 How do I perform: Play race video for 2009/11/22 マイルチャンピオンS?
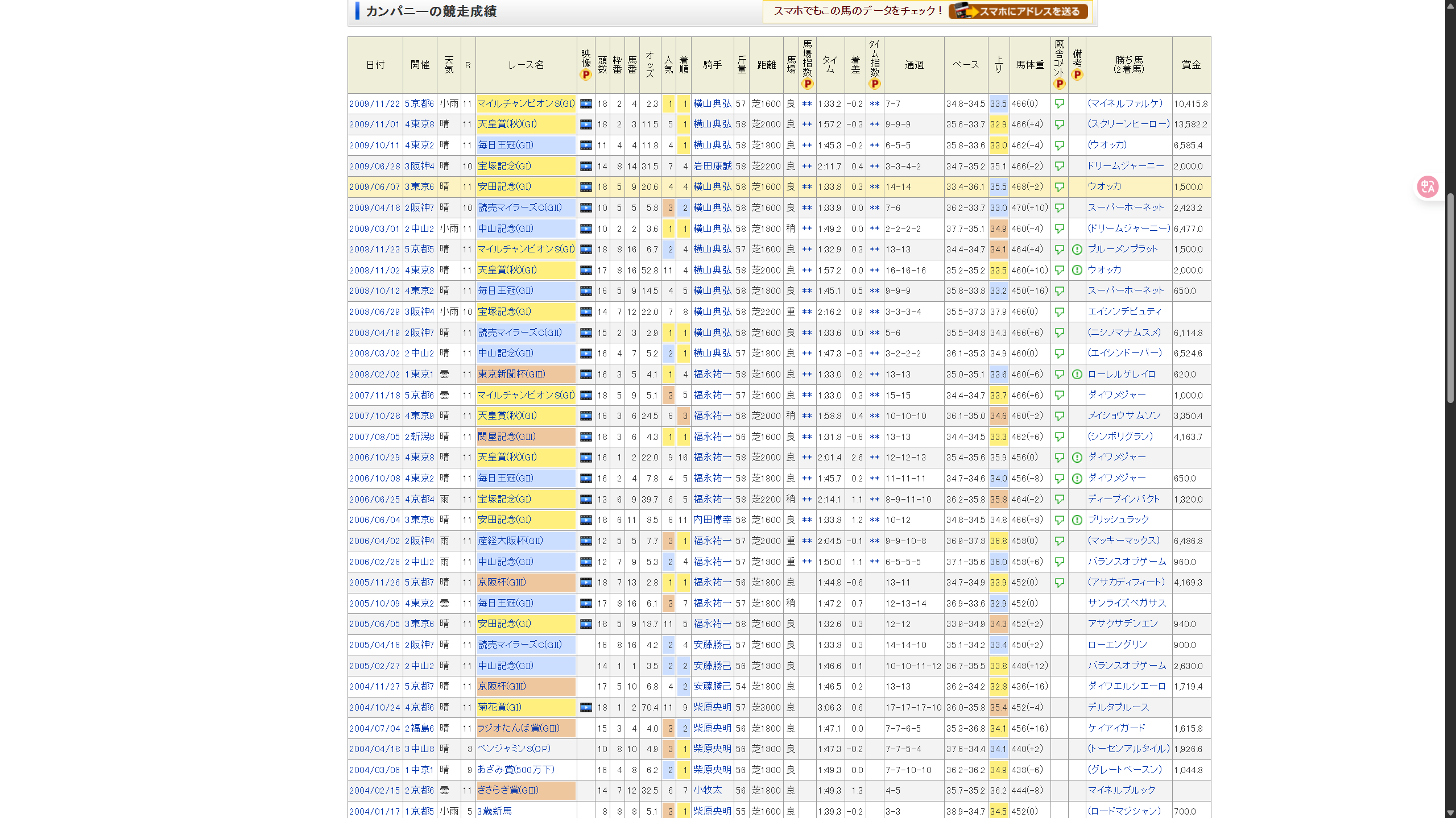coord(585,104)
